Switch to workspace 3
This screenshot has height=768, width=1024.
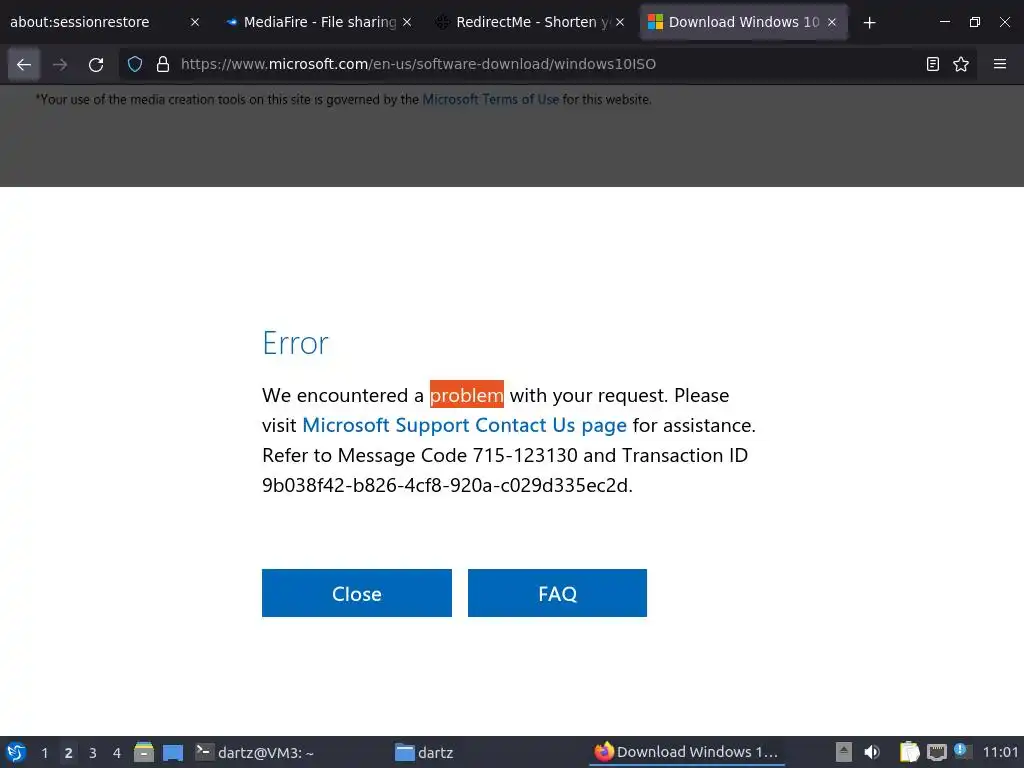[92, 753]
